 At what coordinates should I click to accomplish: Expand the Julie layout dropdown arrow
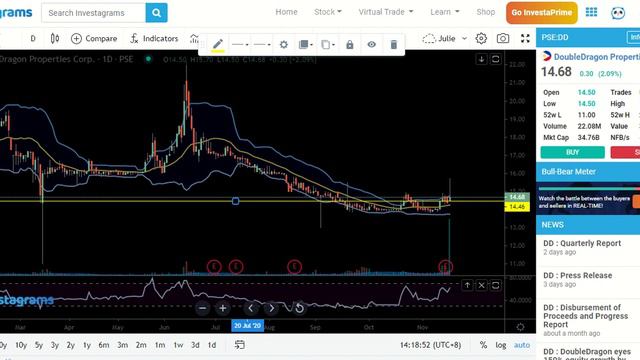pos(464,38)
